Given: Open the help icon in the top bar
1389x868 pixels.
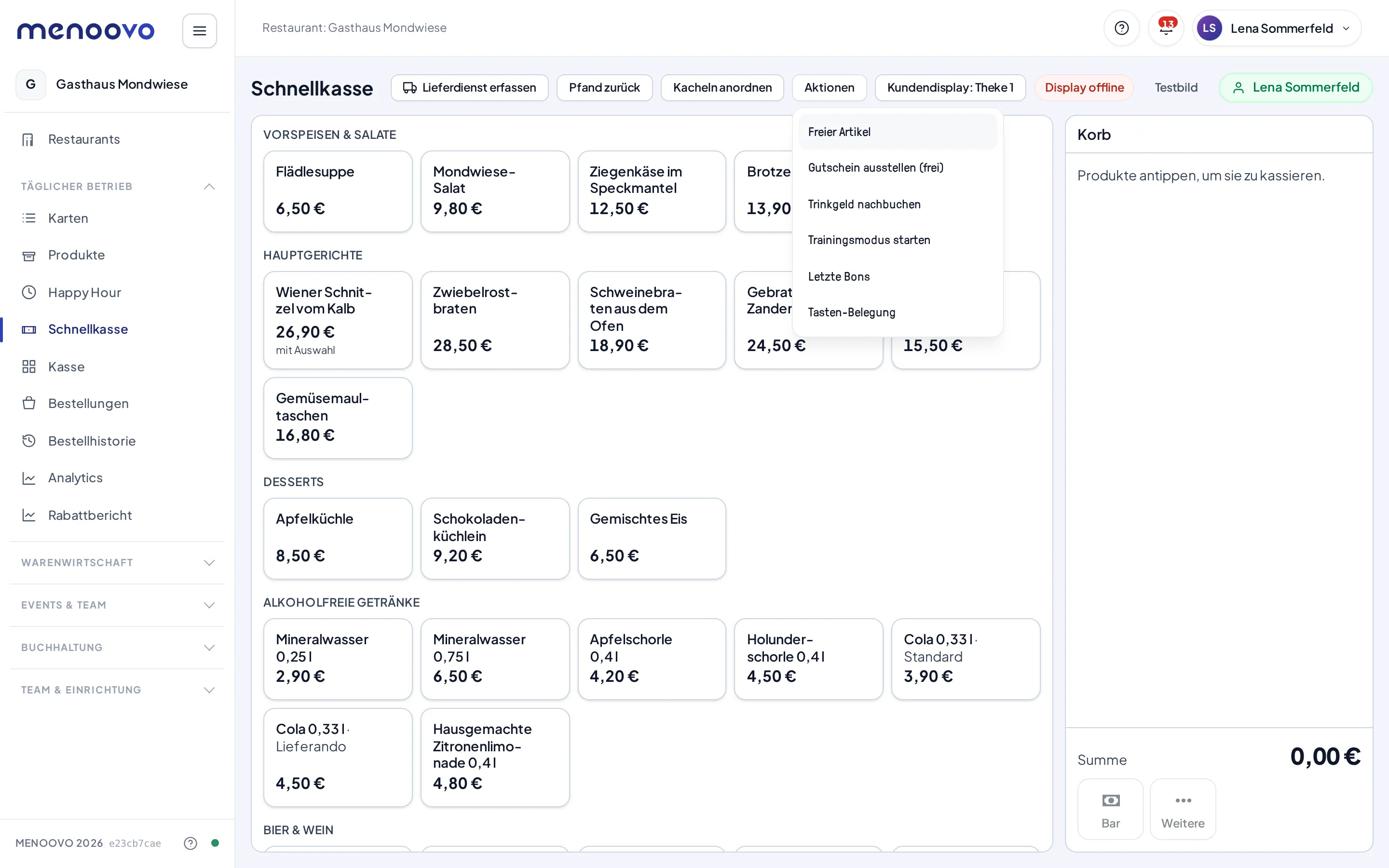Looking at the screenshot, I should tap(1121, 28).
